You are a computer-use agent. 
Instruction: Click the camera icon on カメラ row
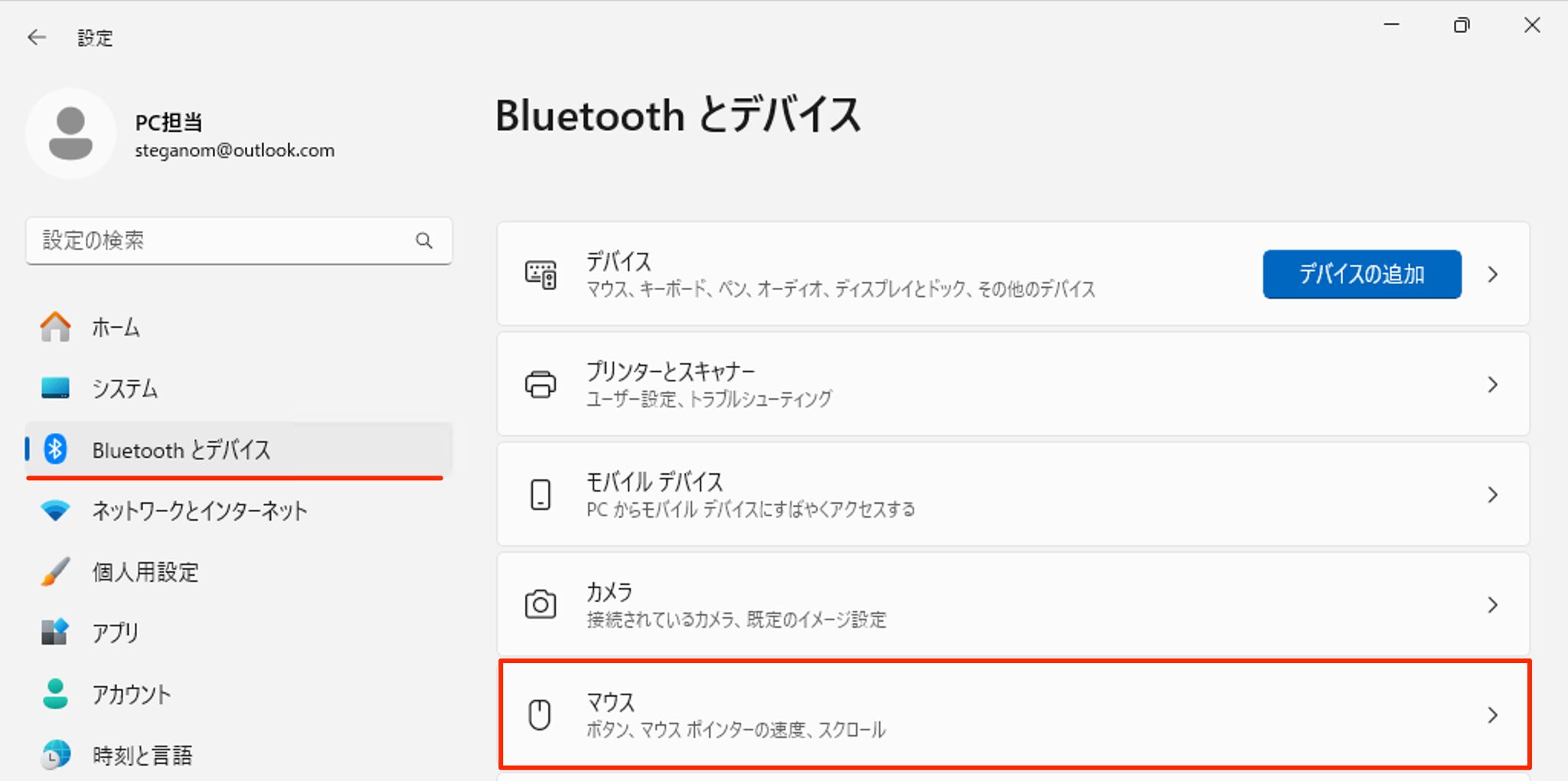pos(541,604)
